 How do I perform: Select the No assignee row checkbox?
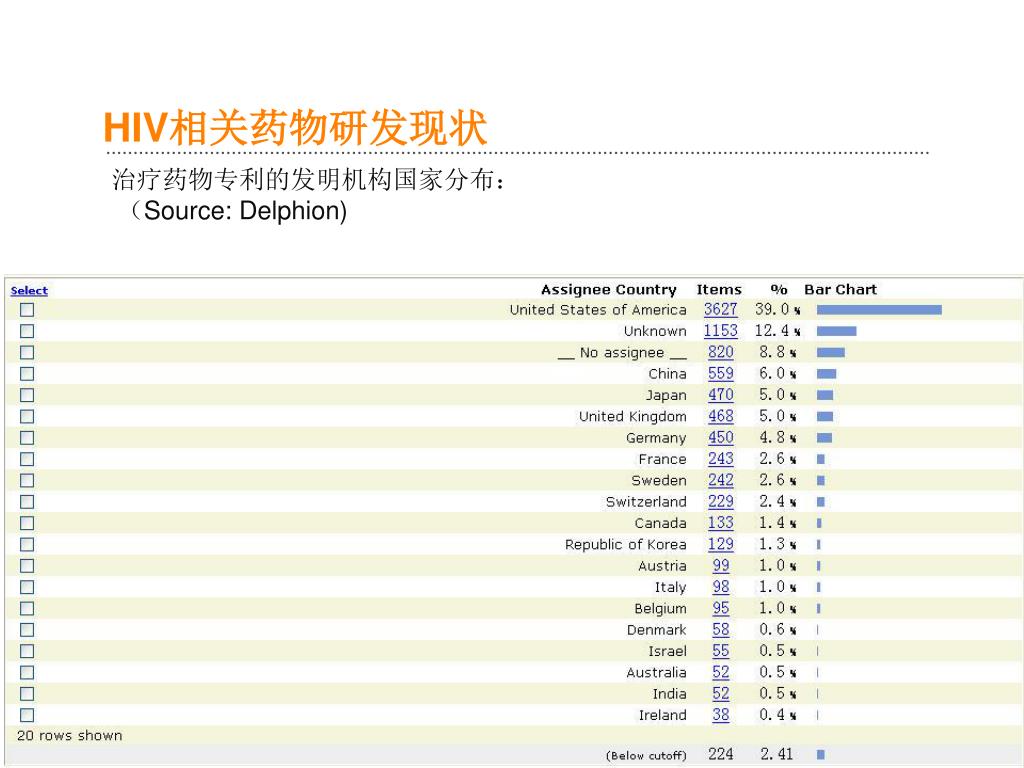(x=27, y=353)
